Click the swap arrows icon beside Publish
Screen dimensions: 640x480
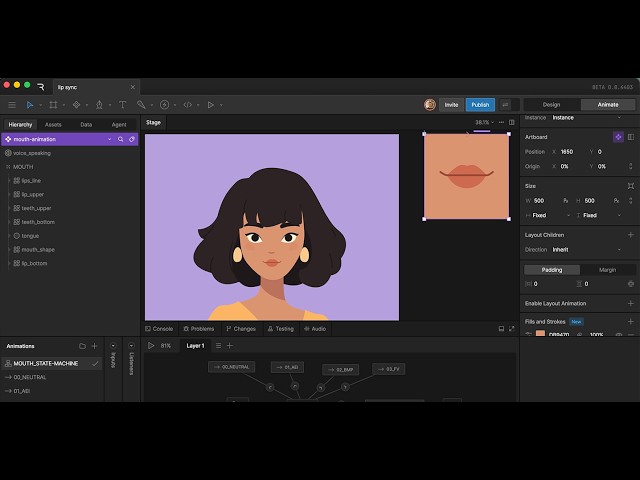(505, 105)
